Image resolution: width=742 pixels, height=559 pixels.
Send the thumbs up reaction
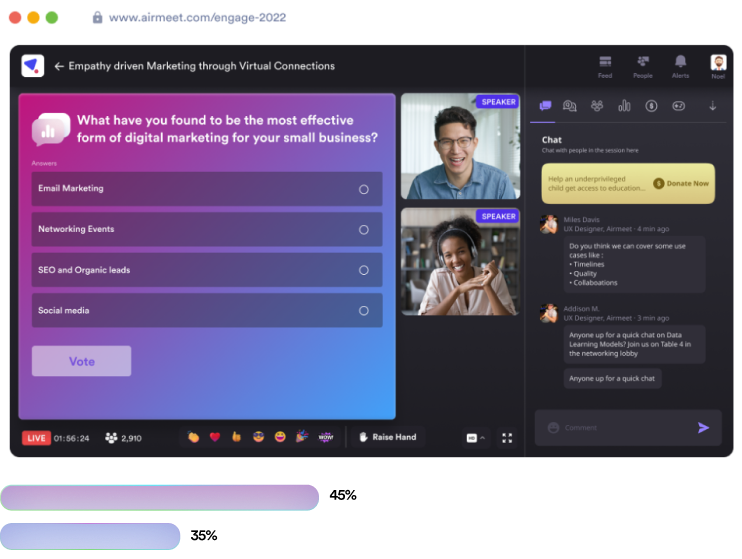[237, 437]
